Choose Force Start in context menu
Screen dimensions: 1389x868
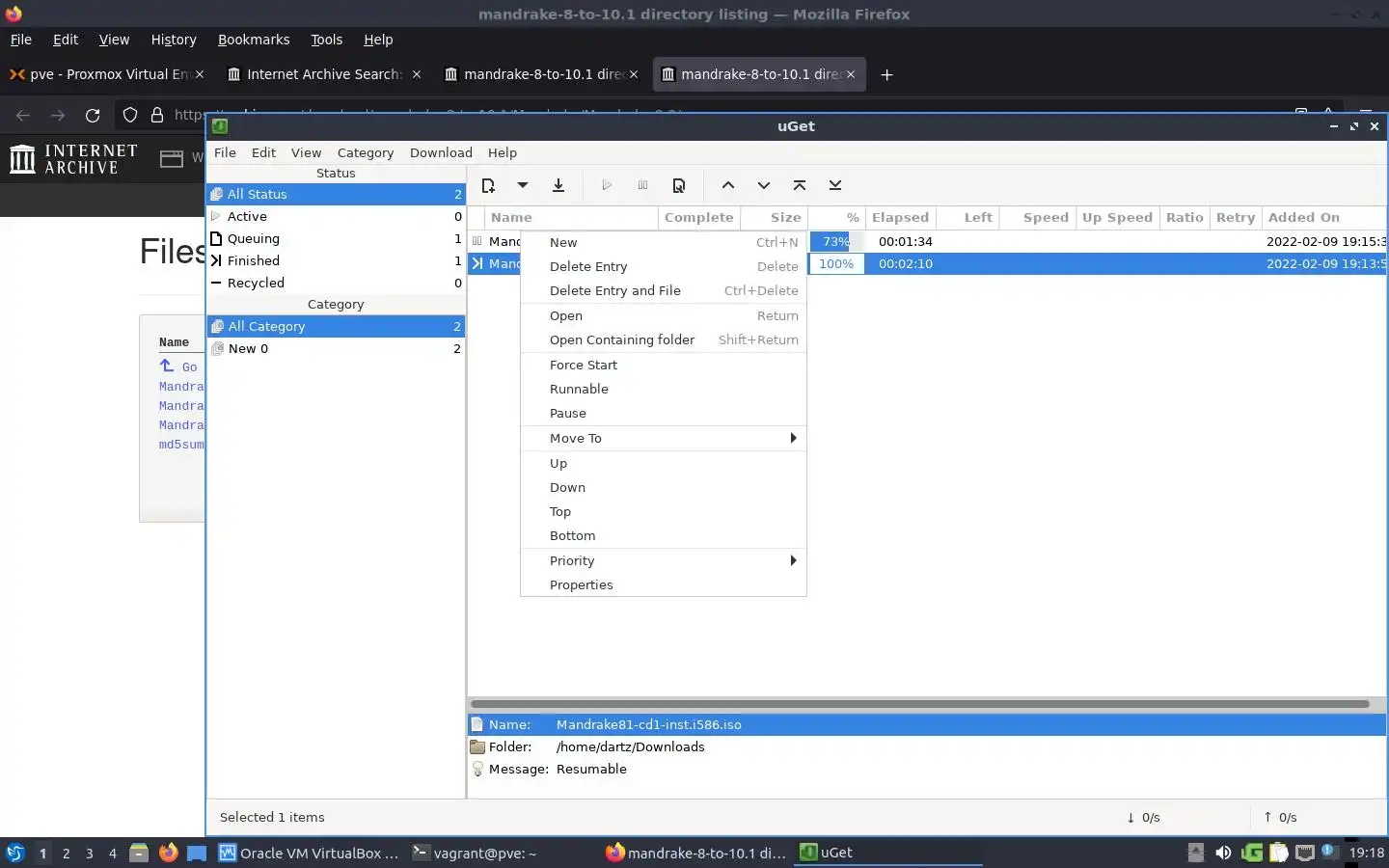tap(664, 365)
